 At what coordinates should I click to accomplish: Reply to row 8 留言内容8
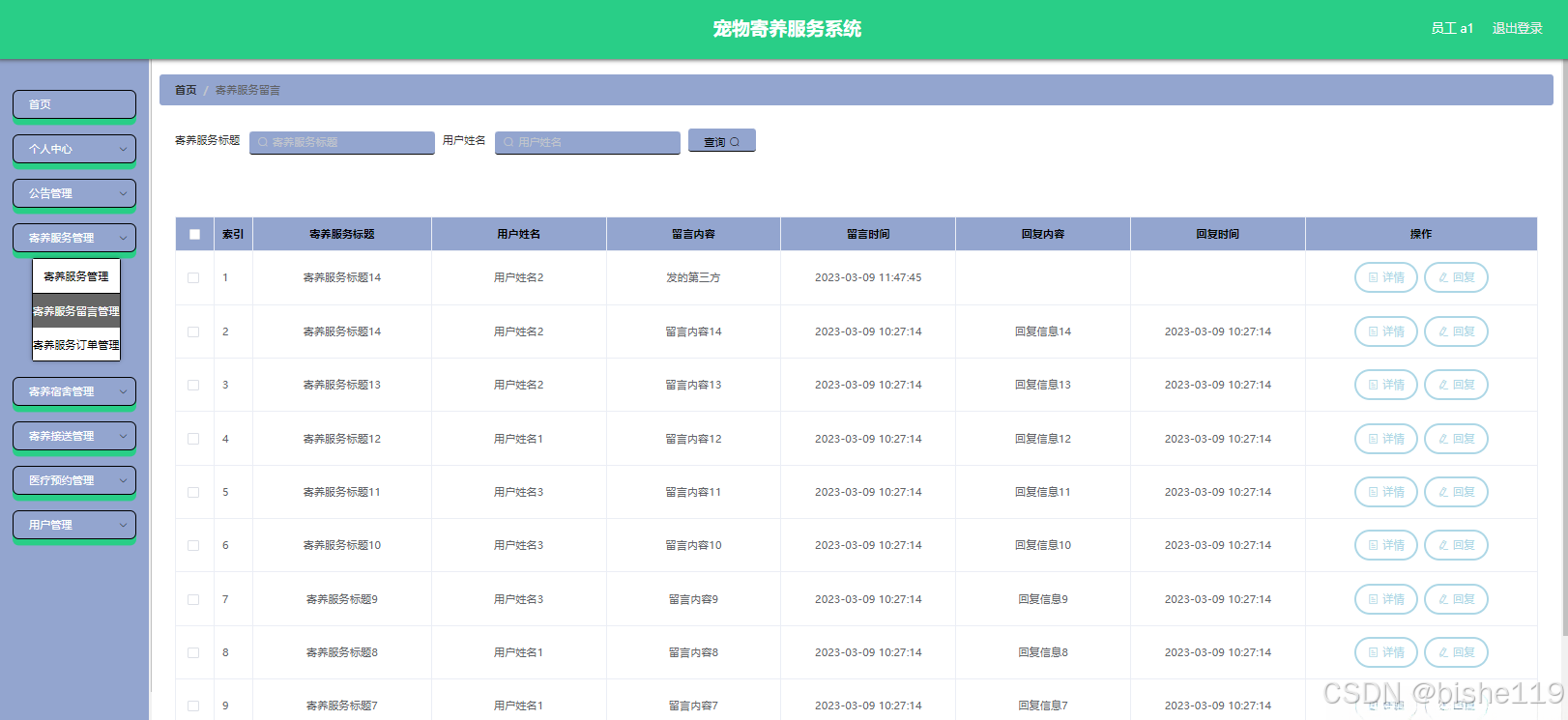1456,652
